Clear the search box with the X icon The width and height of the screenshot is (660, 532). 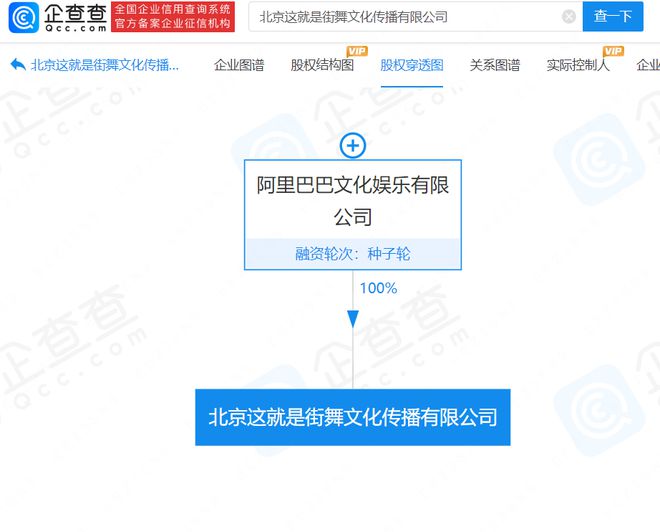(x=569, y=17)
